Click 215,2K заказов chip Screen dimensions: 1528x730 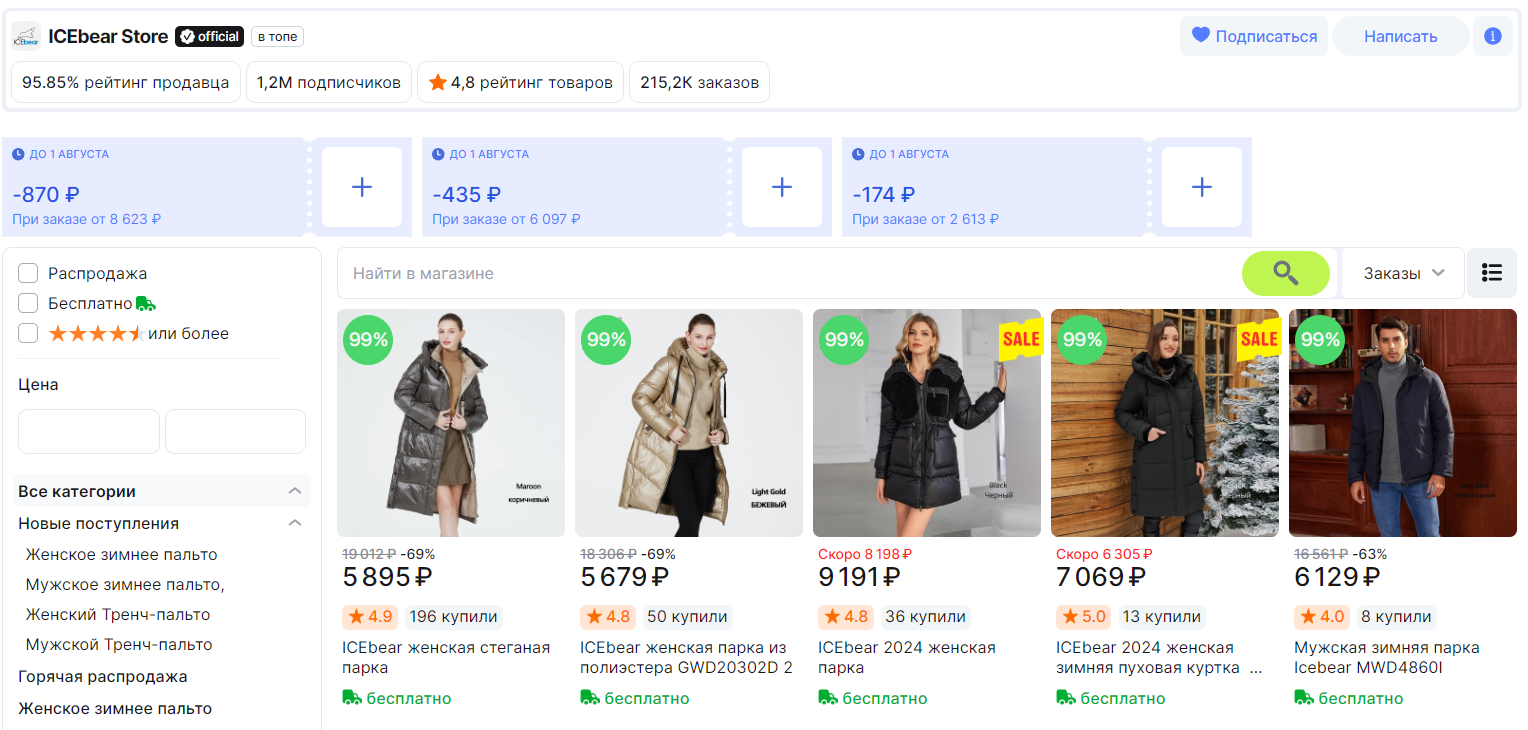pyautogui.click(x=699, y=82)
